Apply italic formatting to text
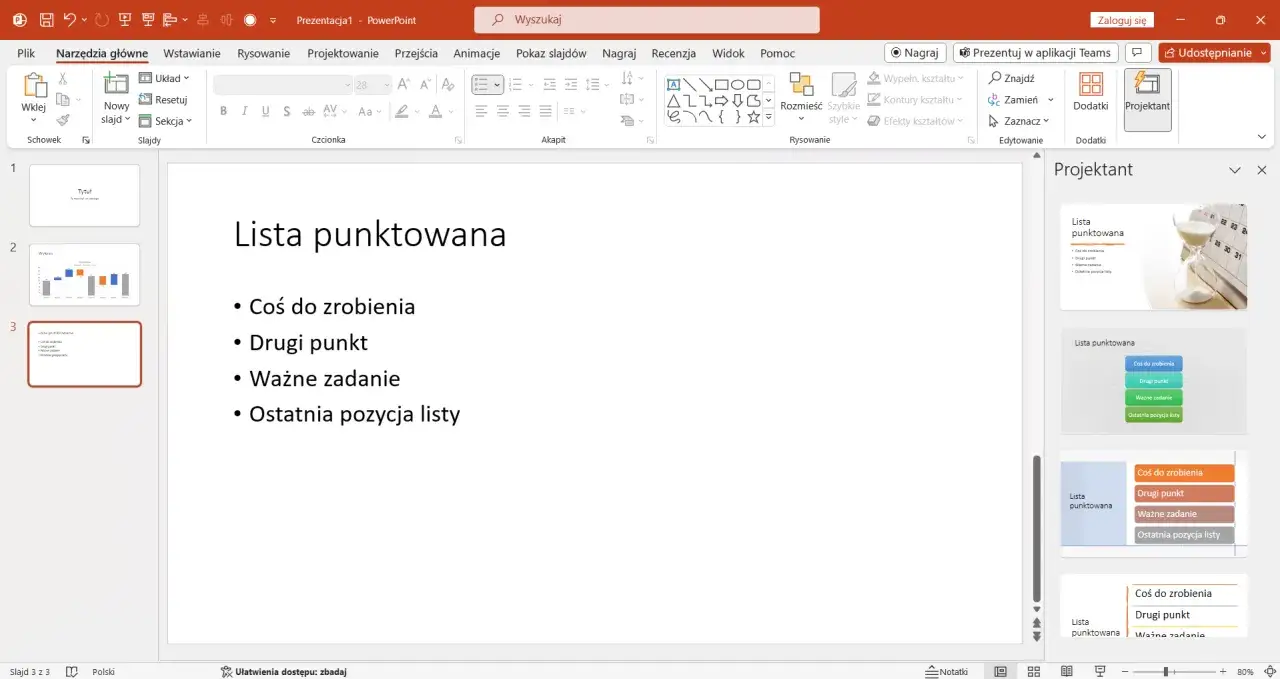This screenshot has width=1280, height=679. [x=244, y=110]
